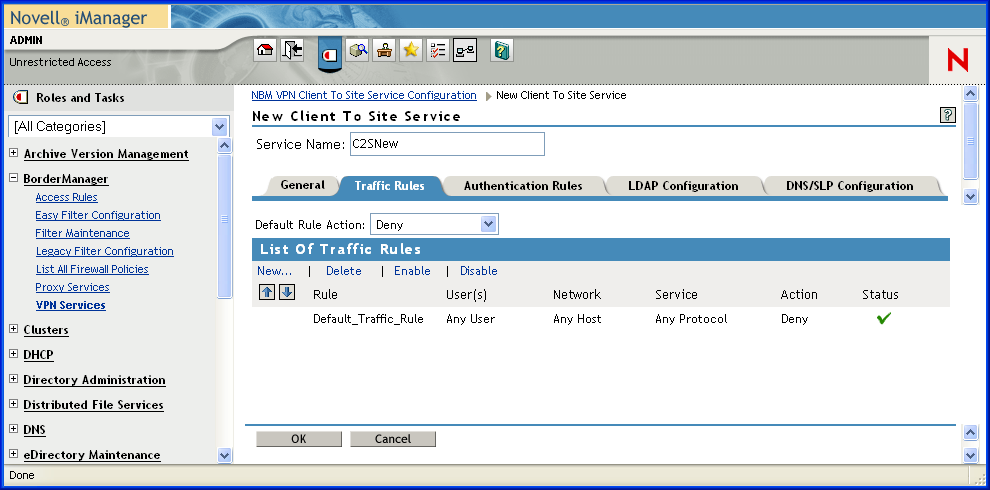Screen dimensions: 990x490
Task: Click the Exit door icon
Action: pos(293,51)
